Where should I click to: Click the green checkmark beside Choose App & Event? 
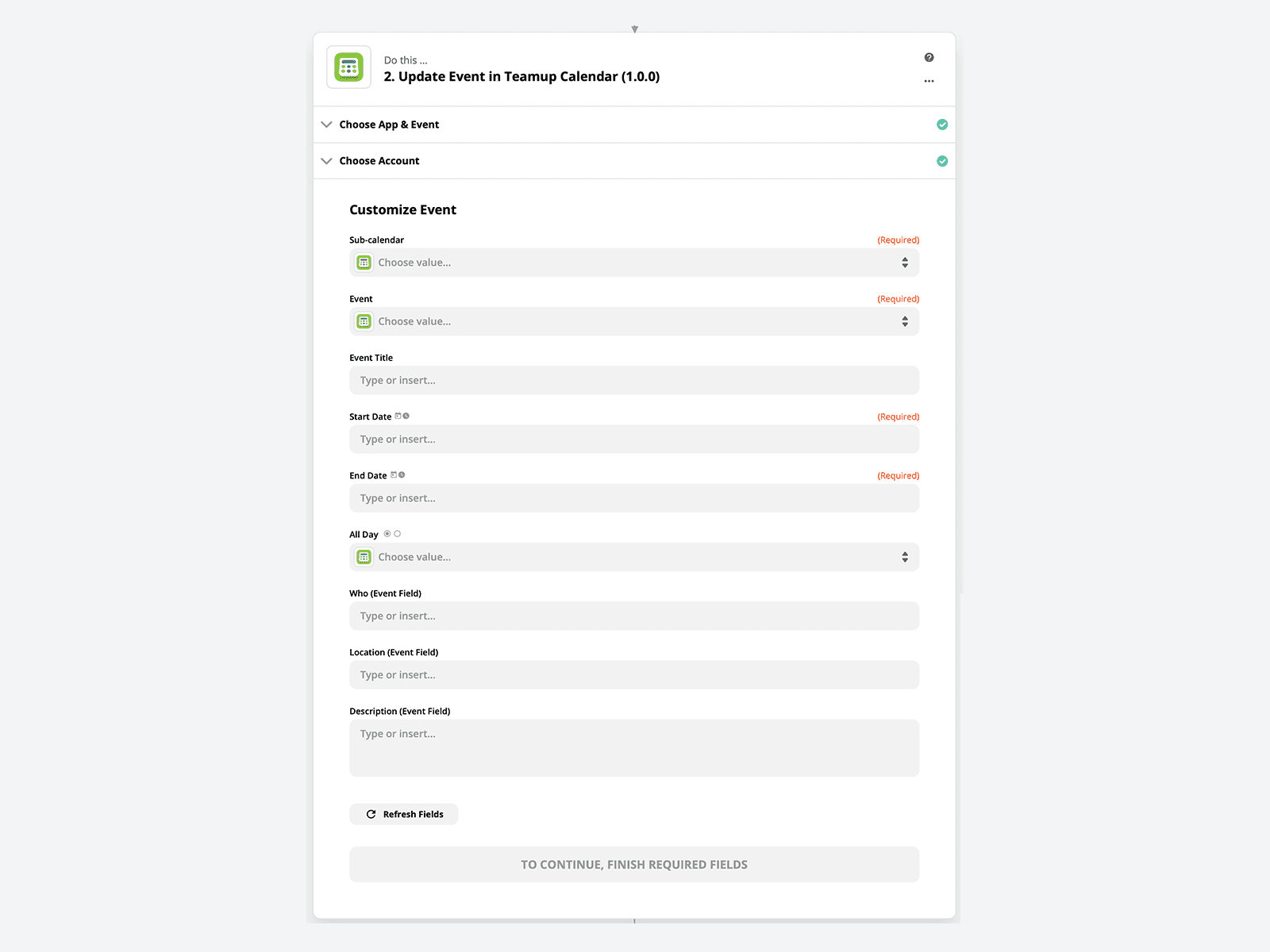click(x=942, y=125)
